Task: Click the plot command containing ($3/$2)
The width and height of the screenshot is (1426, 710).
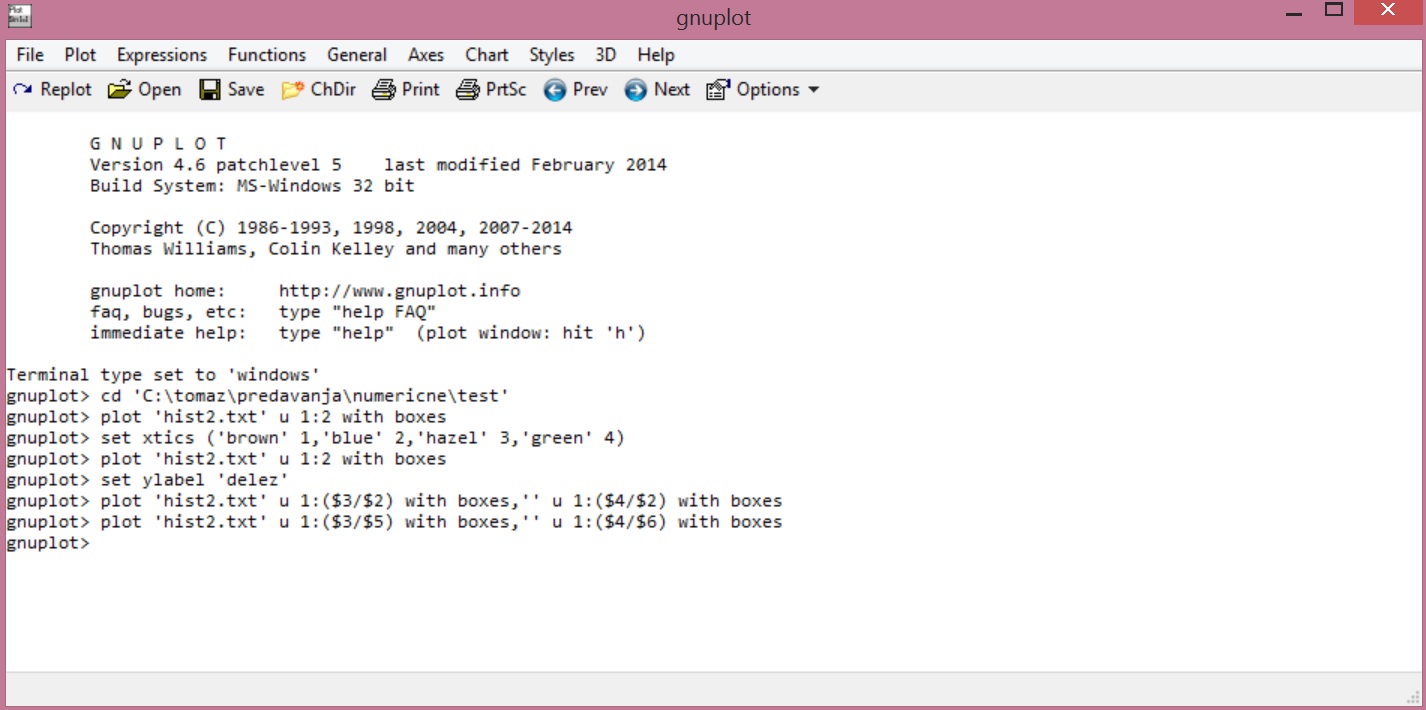Action: (x=394, y=501)
